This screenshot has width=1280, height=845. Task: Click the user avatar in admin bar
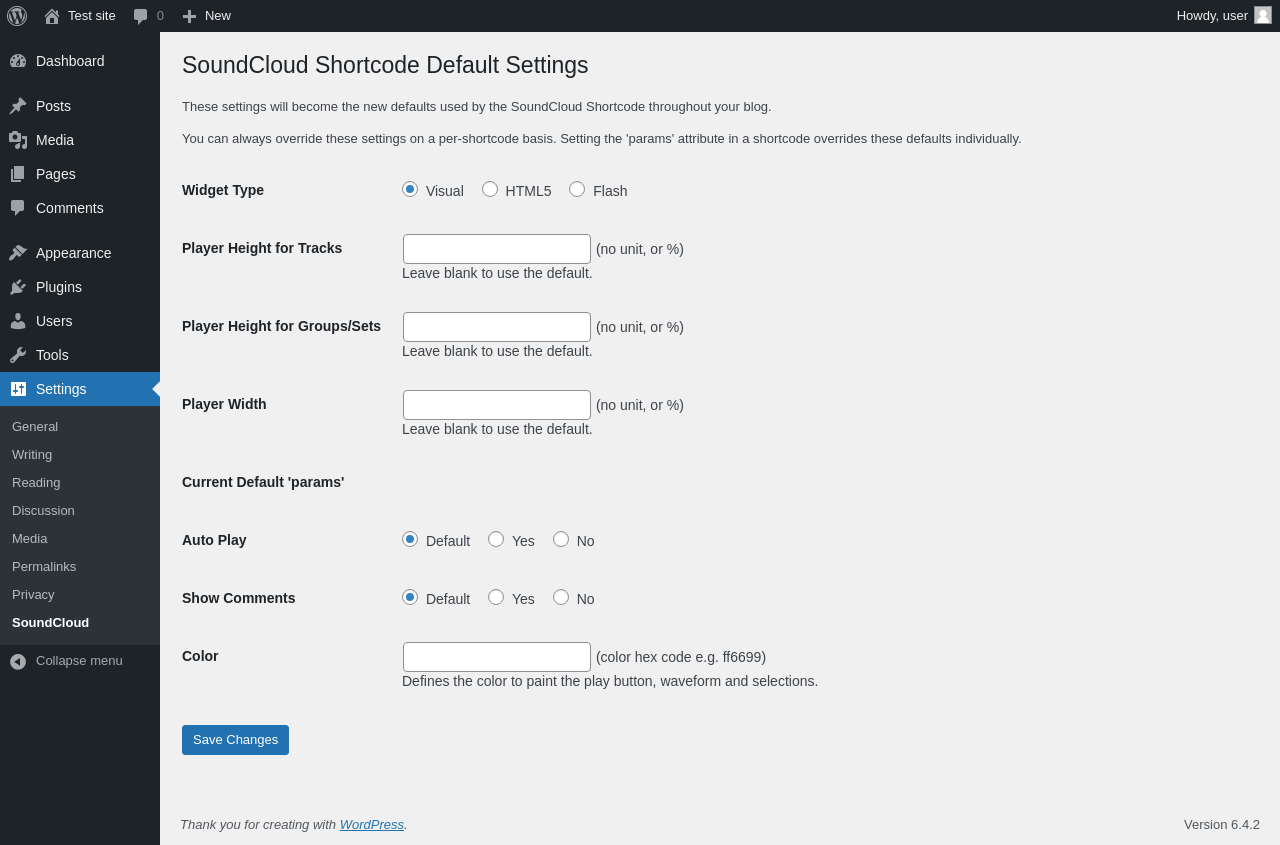click(x=1263, y=15)
